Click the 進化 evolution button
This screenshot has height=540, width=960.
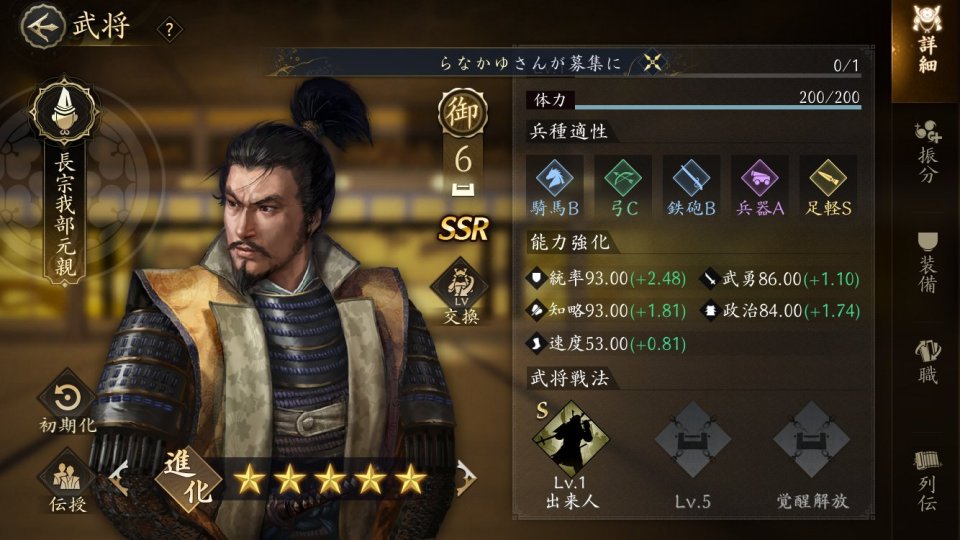click(189, 479)
